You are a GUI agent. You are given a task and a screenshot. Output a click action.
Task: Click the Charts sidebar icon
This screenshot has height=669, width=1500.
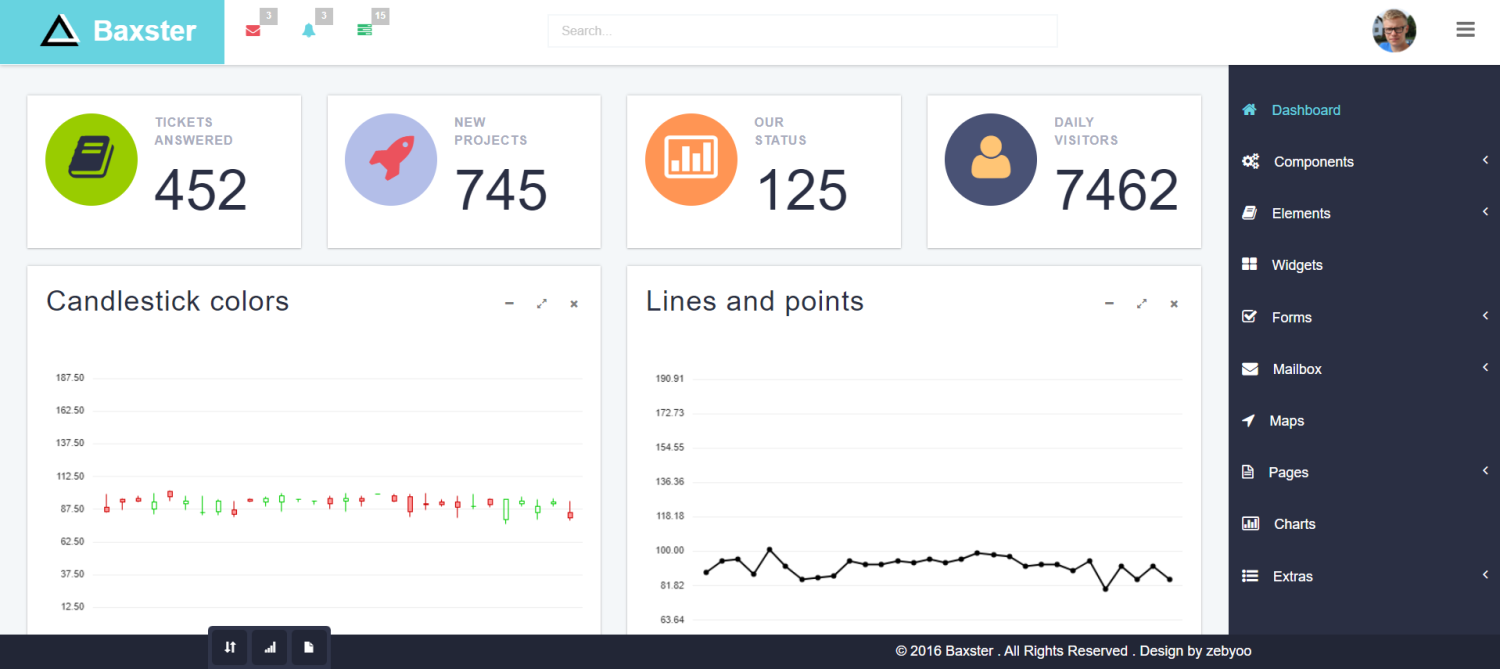(x=1250, y=523)
